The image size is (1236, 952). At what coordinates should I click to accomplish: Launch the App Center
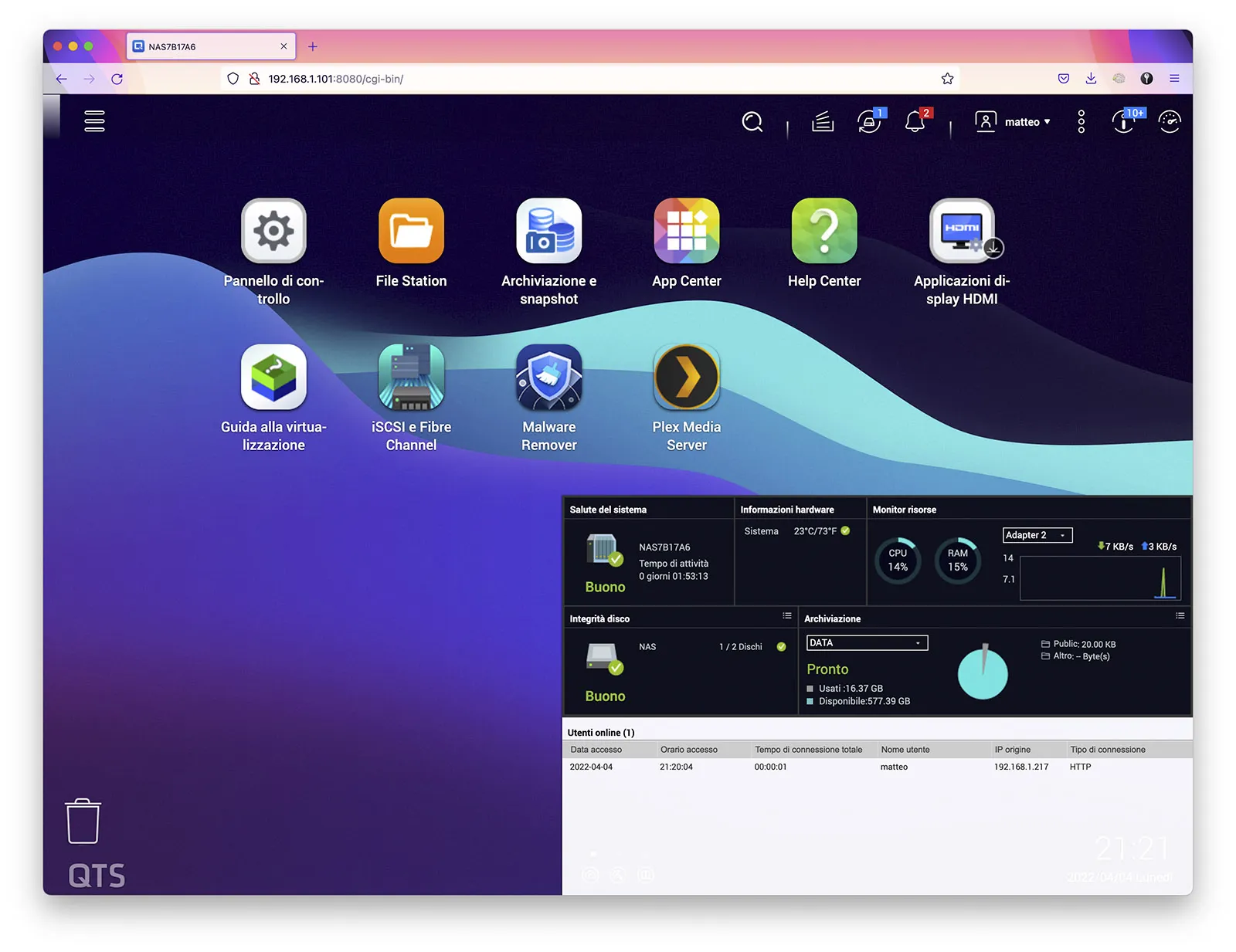[x=686, y=232]
